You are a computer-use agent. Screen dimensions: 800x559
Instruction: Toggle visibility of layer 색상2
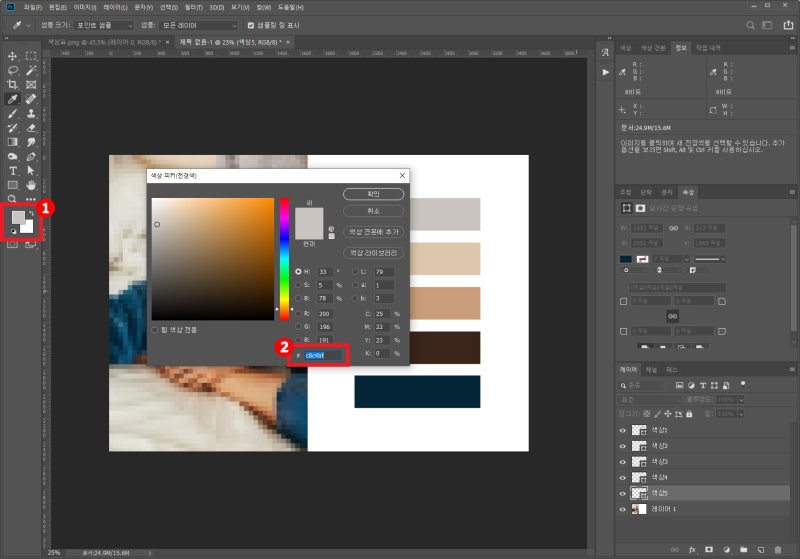coord(622,446)
